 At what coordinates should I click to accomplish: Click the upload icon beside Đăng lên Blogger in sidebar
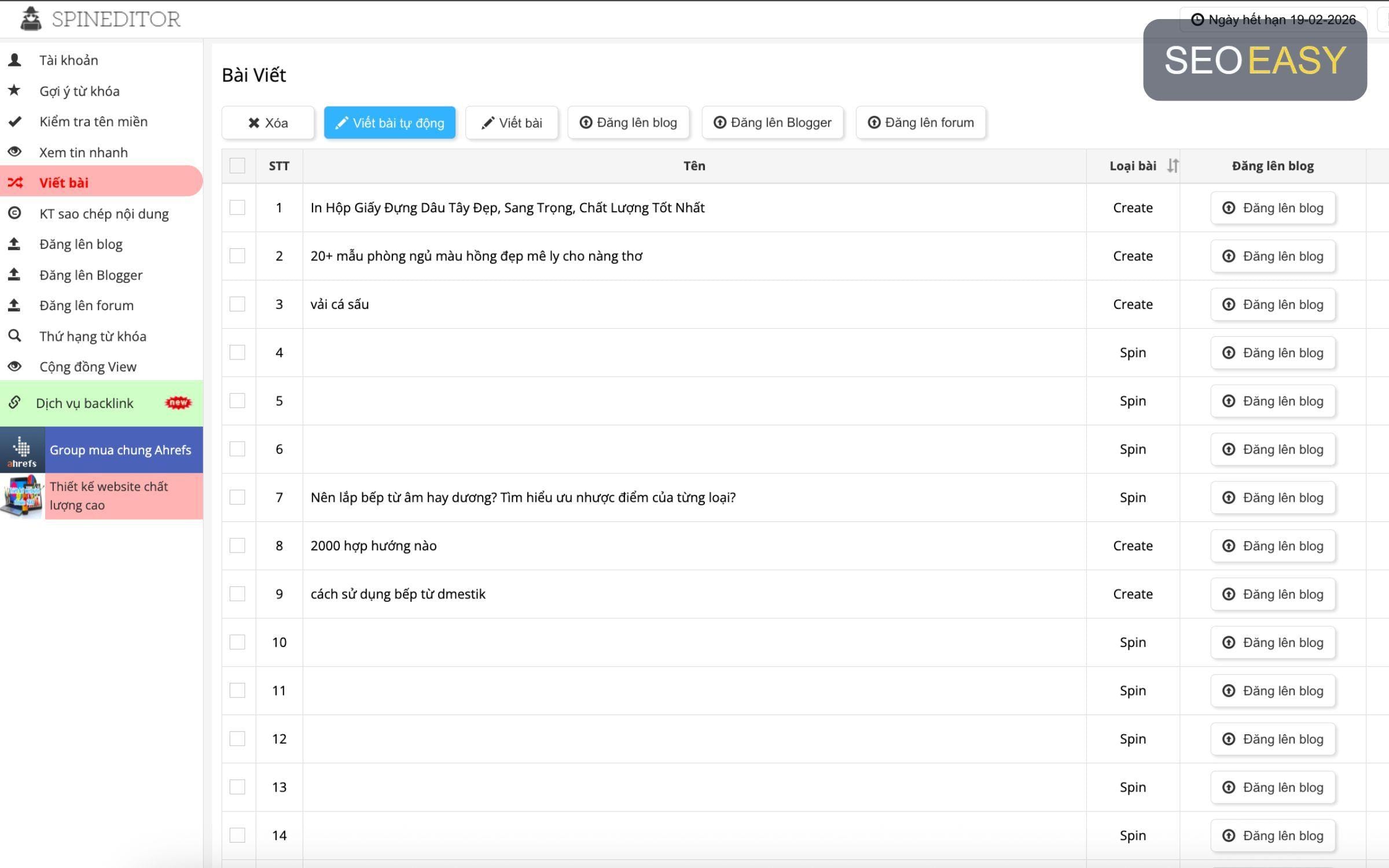(14, 274)
